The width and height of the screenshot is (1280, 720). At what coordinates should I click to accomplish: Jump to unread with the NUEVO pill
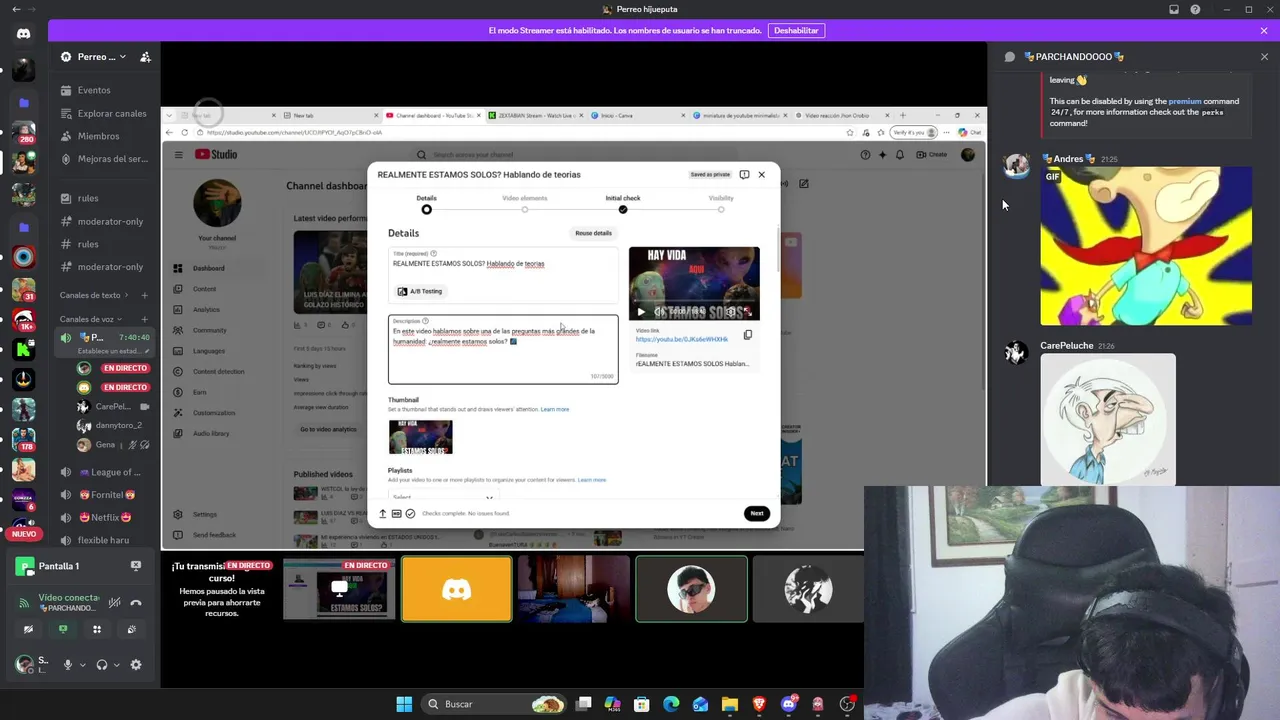pyautogui.click(x=23, y=534)
